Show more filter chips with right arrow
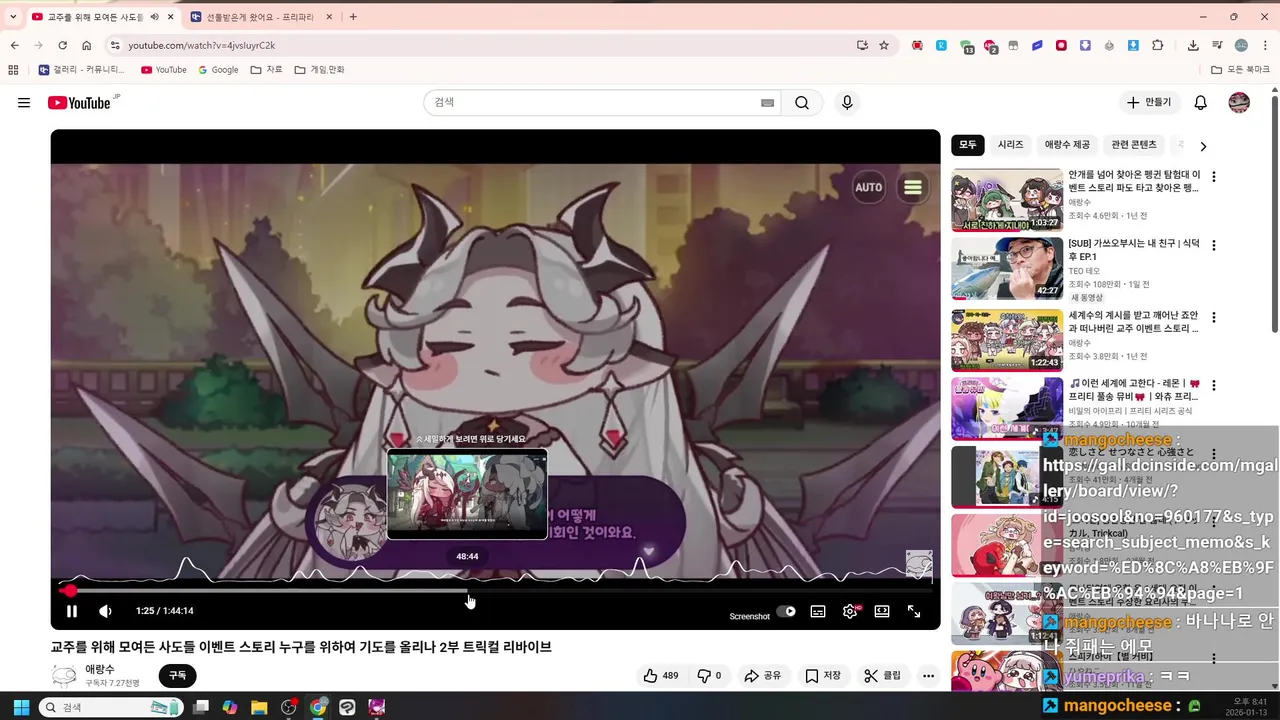Viewport: 1280px width, 720px height. (1203, 146)
